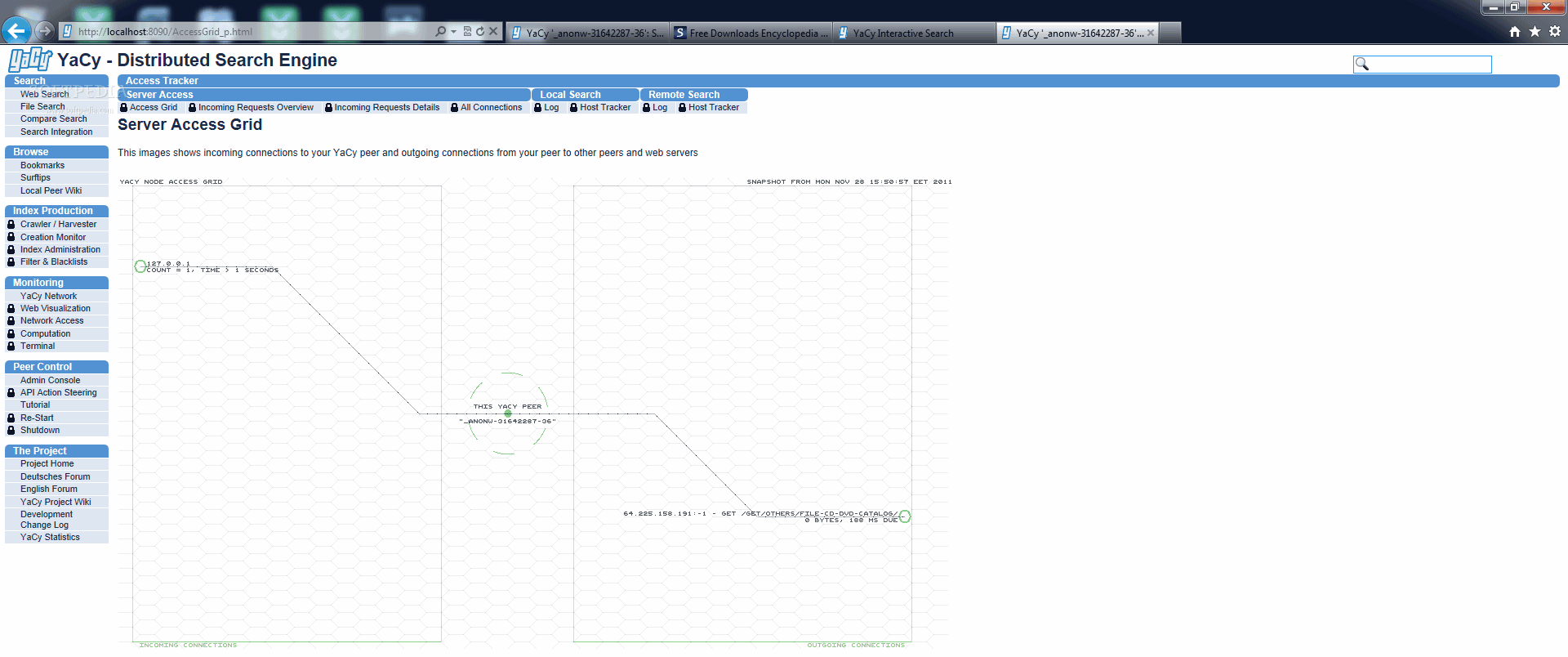Open the Log link under Remote Search
The image size is (1568, 657).
coord(660,108)
